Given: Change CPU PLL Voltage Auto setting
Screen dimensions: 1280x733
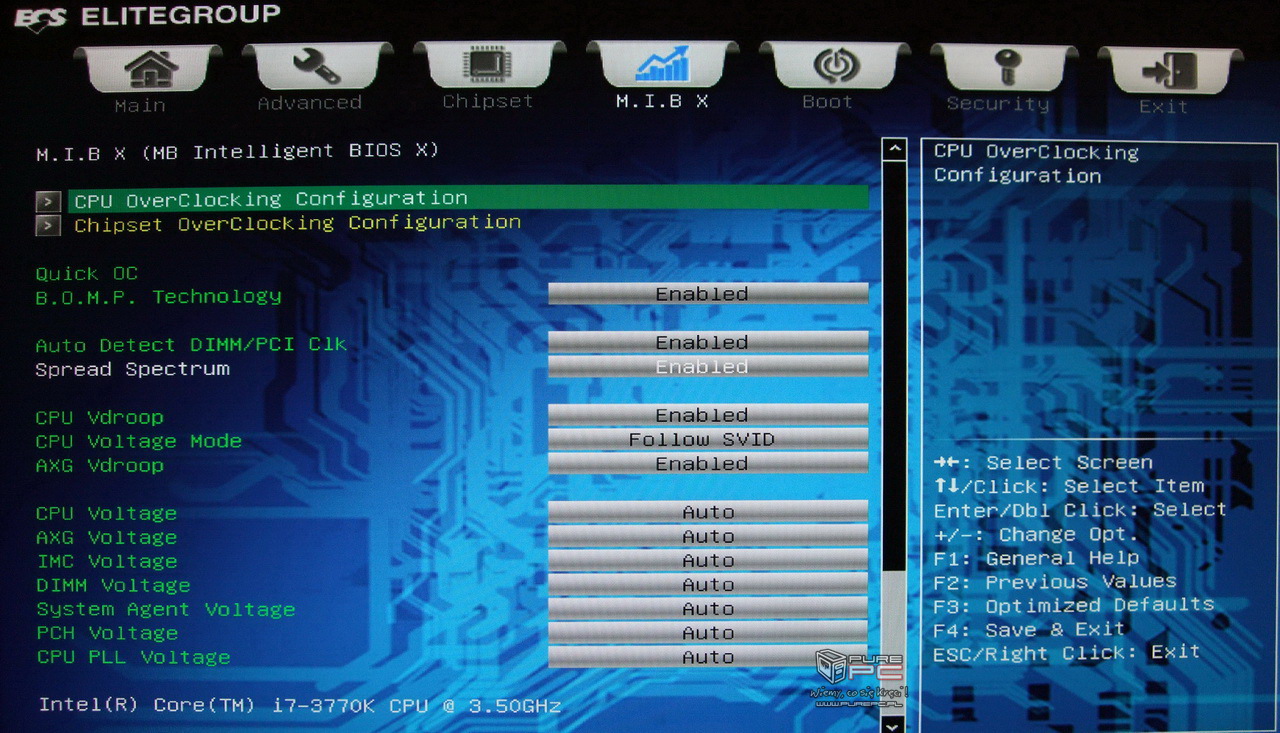Looking at the screenshot, I should pyautogui.click(x=708, y=657).
